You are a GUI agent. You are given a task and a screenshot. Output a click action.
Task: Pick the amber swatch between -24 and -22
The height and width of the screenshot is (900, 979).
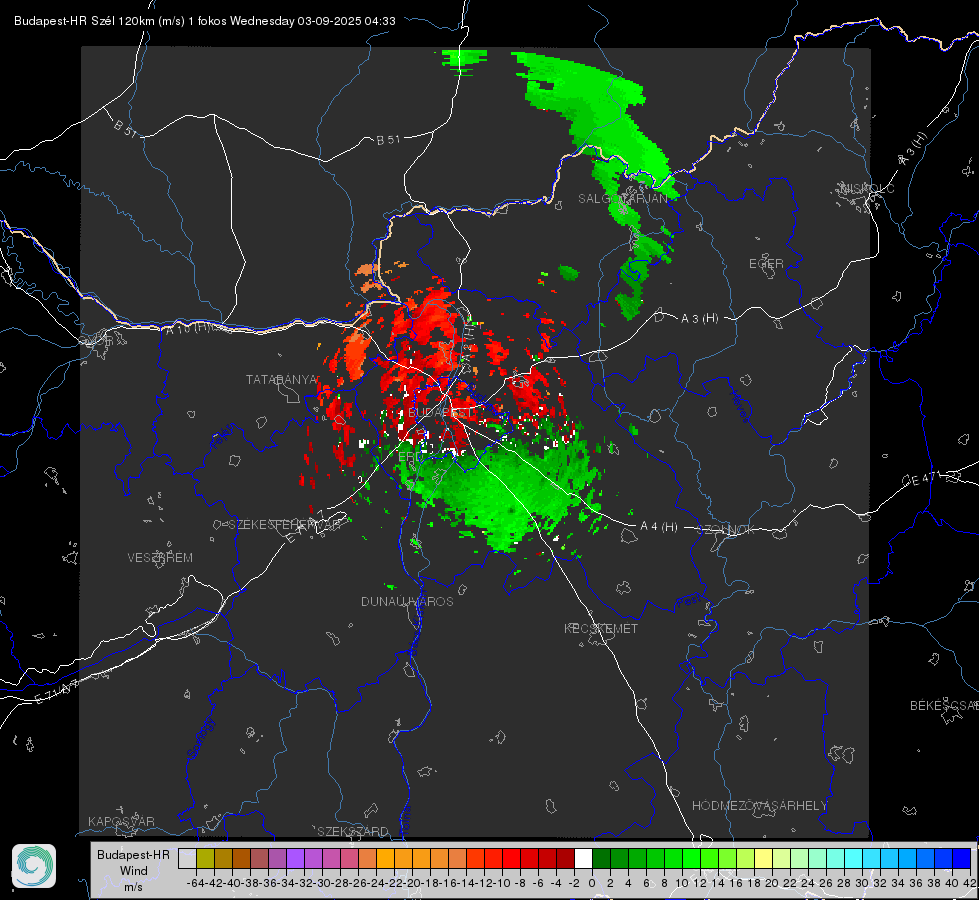click(x=385, y=858)
